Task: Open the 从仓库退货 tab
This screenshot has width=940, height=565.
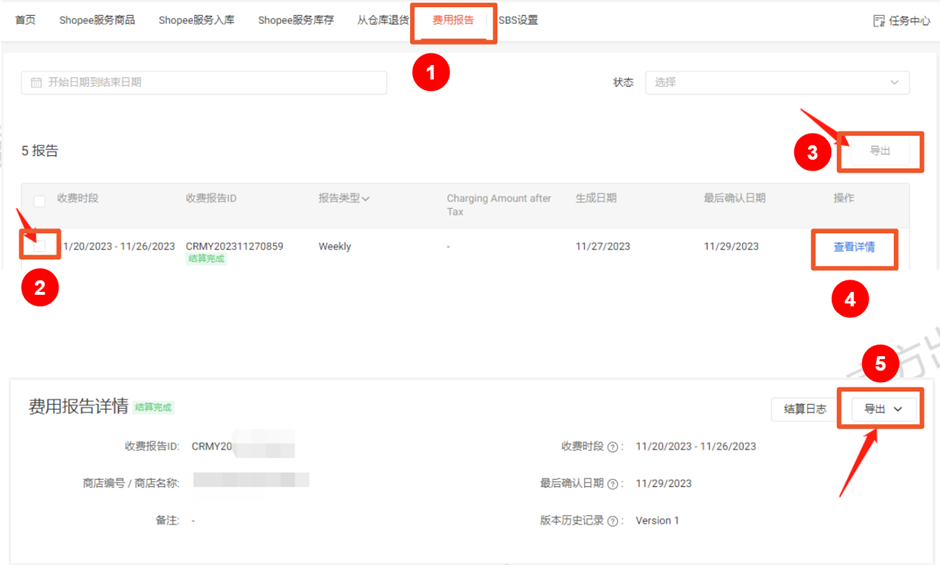Action: click(x=383, y=20)
